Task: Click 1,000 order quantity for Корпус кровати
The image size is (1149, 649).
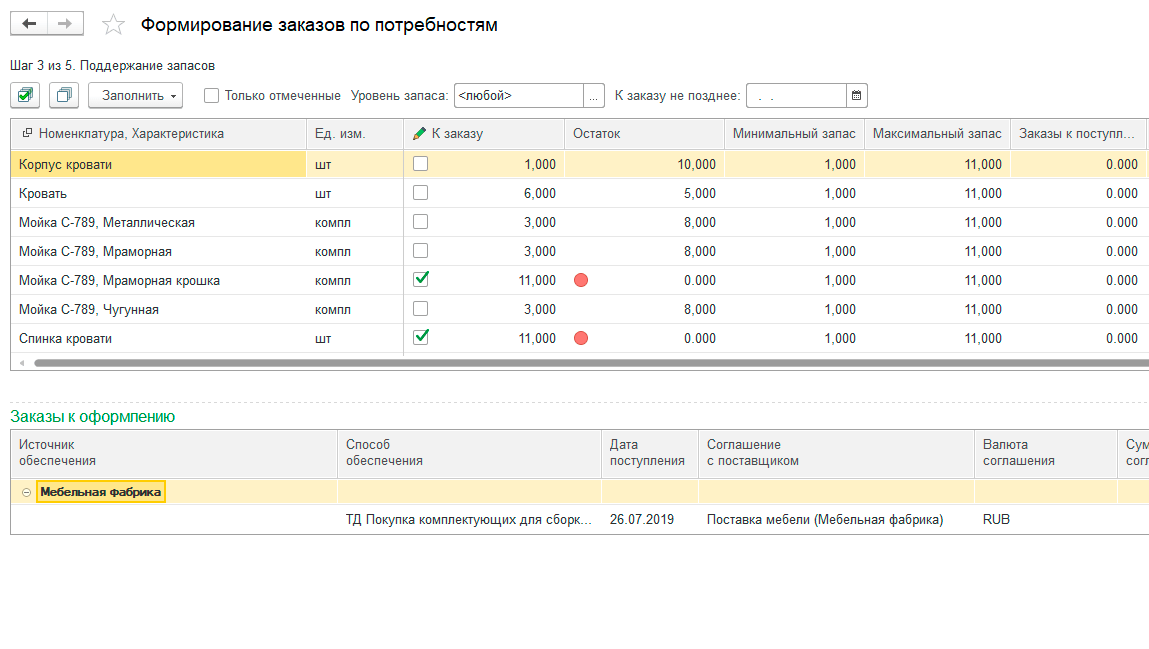Action: (x=540, y=164)
